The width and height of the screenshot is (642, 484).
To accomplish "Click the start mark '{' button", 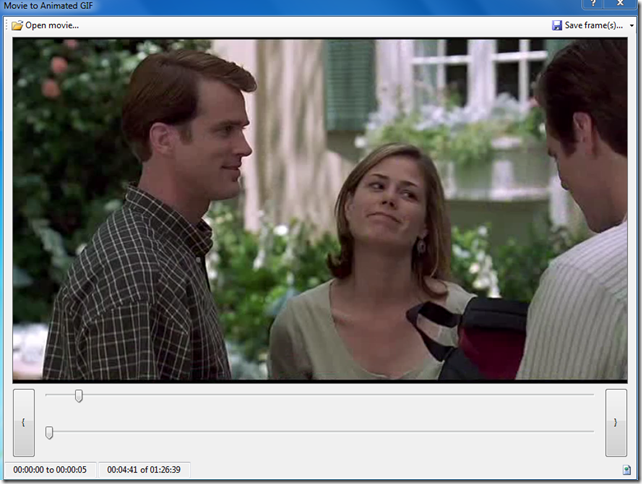I will click(x=24, y=423).
